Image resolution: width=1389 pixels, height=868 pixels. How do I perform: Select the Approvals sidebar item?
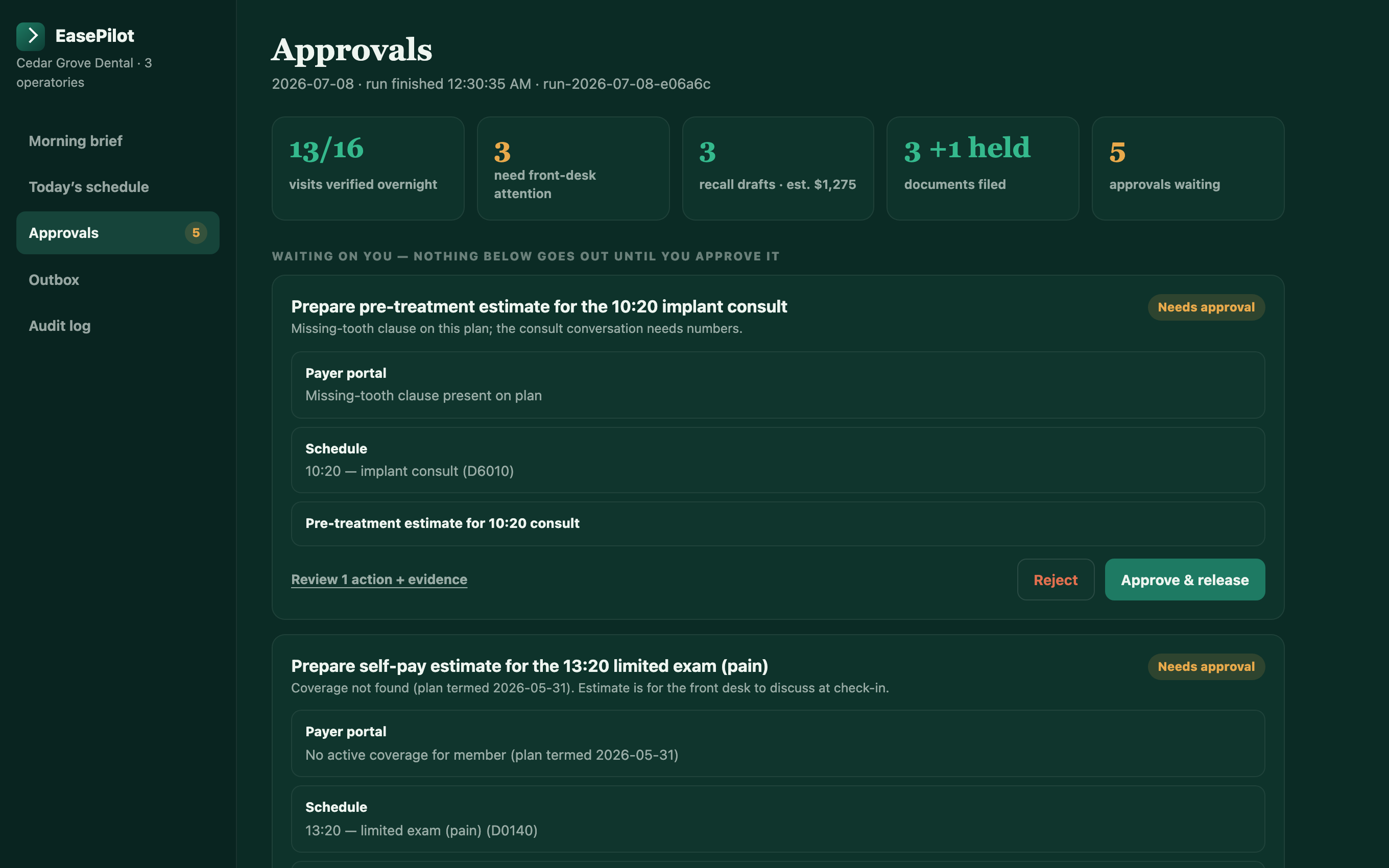tap(117, 233)
